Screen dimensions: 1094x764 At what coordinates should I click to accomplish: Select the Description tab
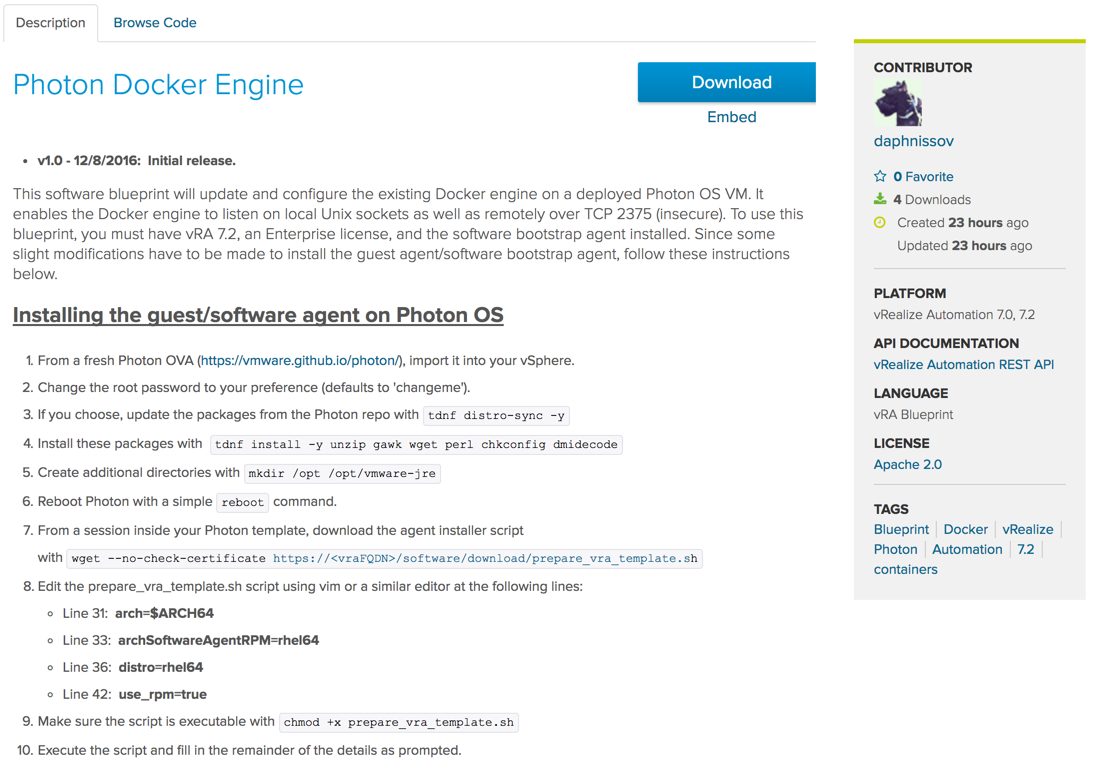51,22
